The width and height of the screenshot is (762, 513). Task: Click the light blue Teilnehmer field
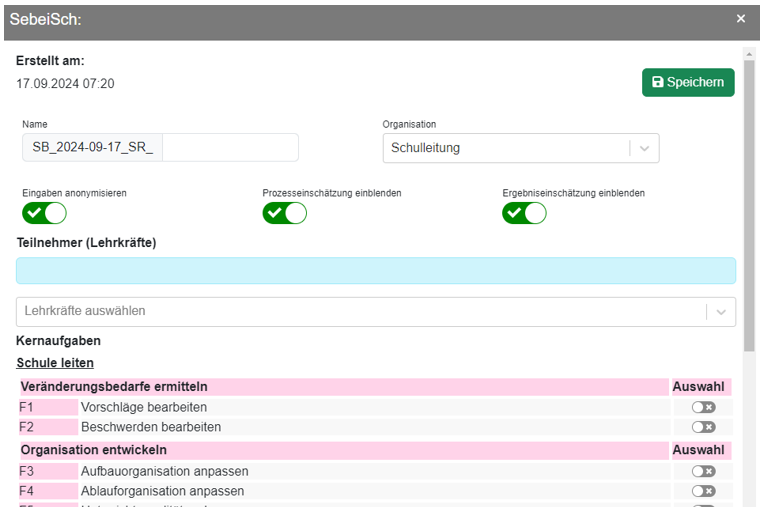[375, 271]
